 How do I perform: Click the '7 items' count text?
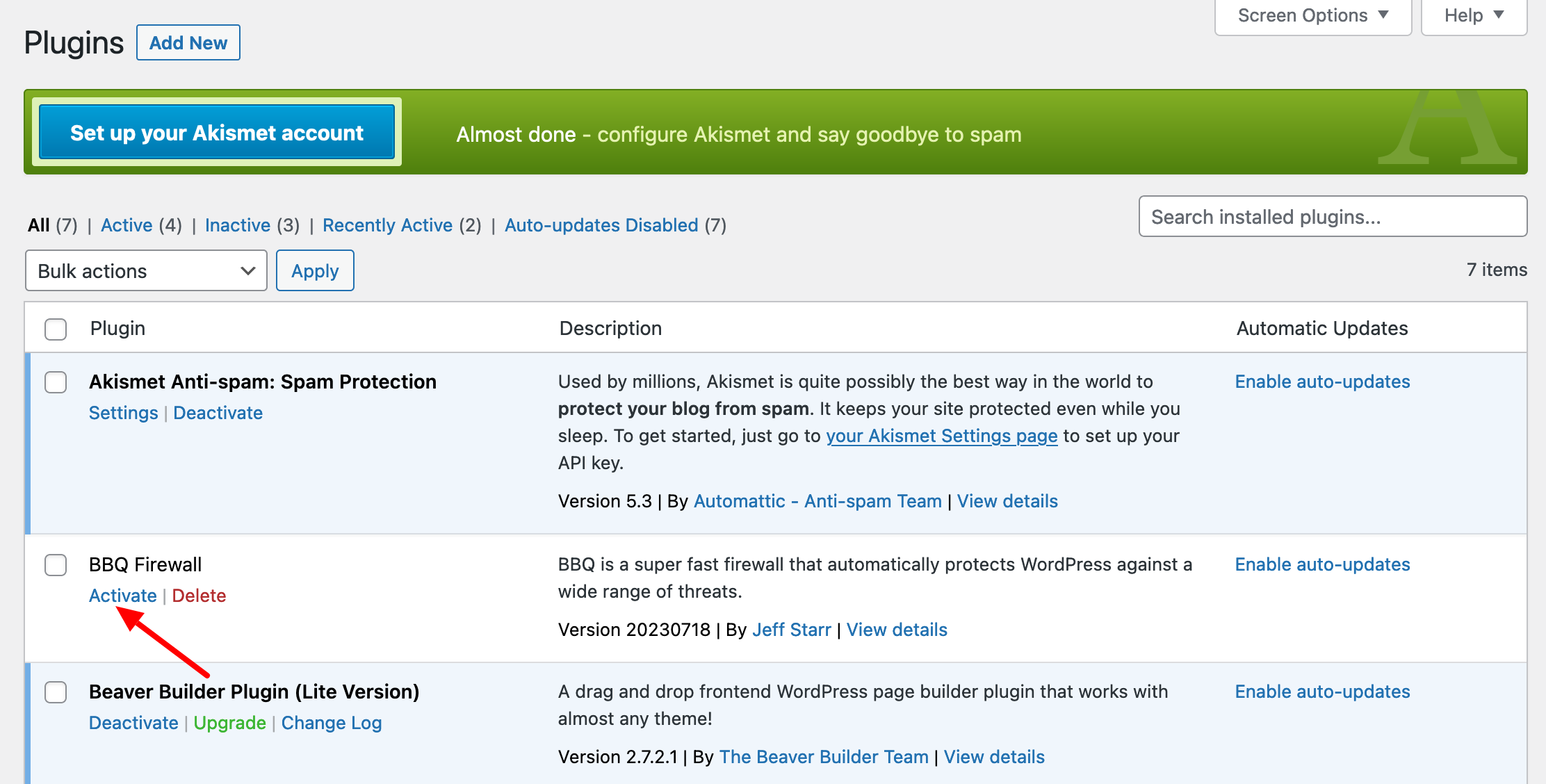click(1497, 270)
